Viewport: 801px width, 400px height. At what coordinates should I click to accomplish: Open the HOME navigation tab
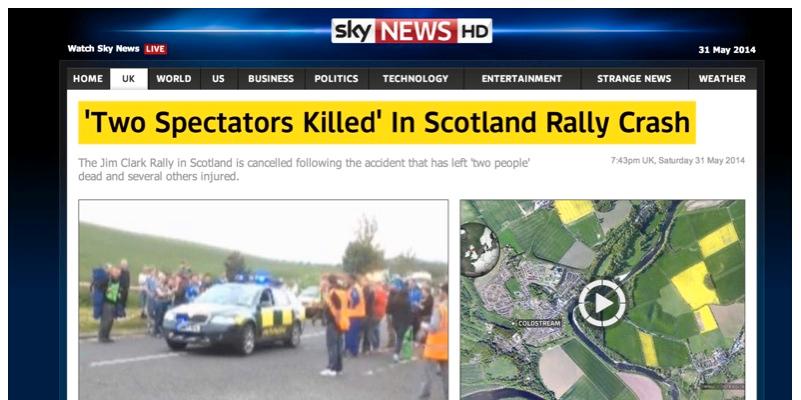(88, 79)
